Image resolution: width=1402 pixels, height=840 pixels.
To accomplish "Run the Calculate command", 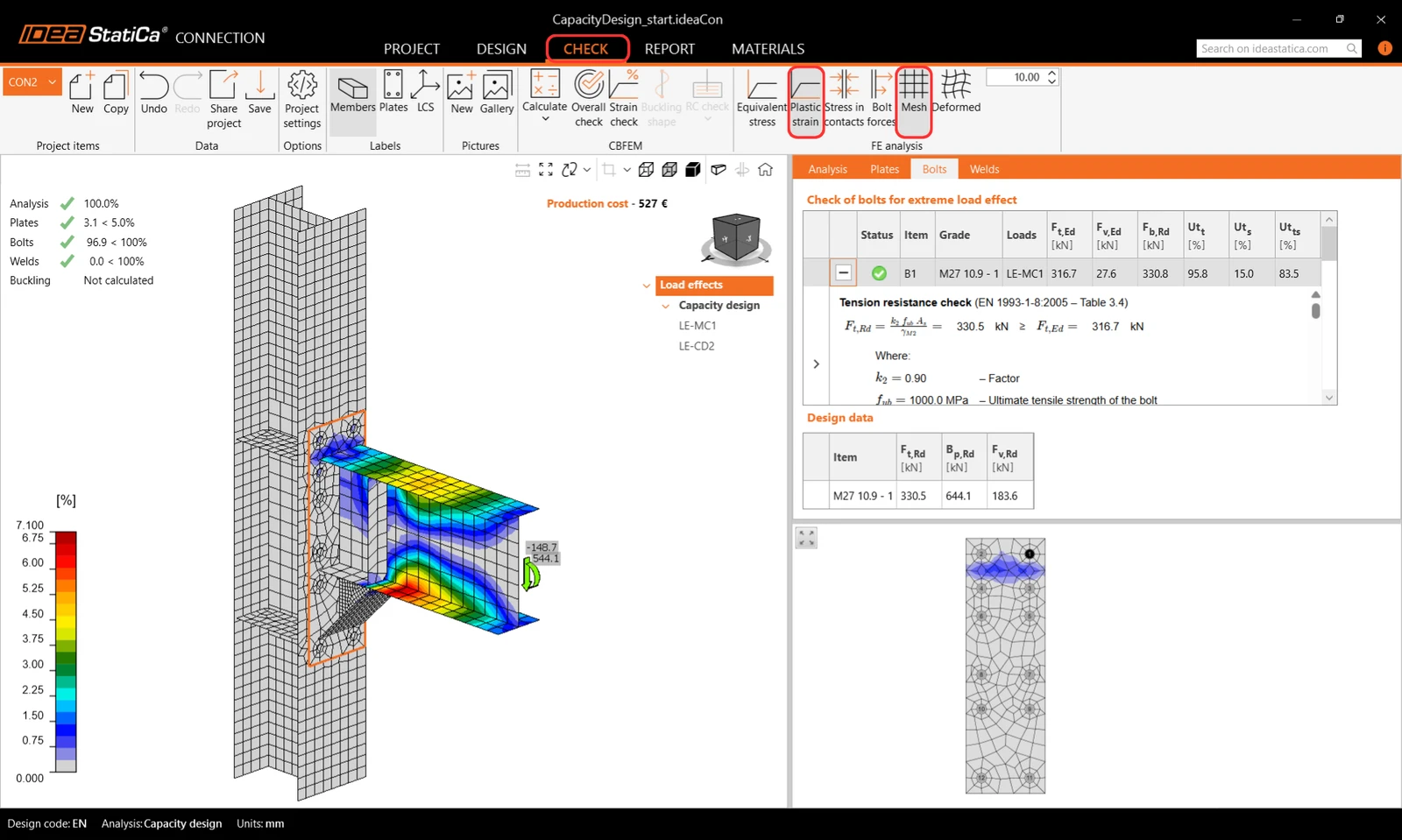I will click(545, 91).
